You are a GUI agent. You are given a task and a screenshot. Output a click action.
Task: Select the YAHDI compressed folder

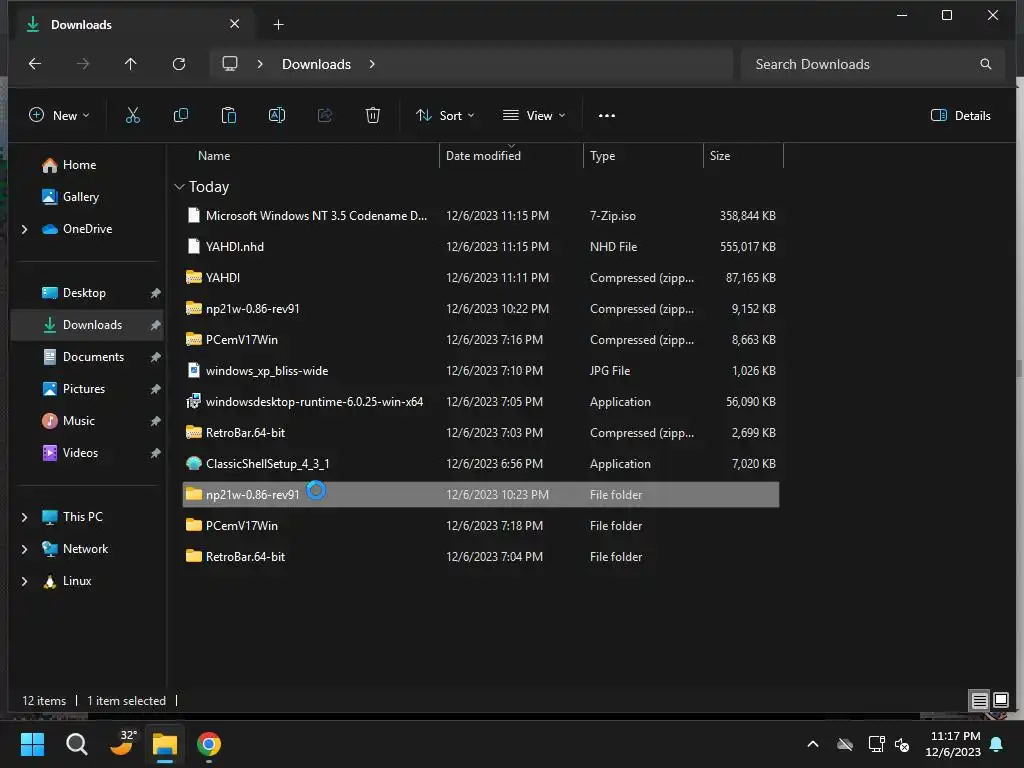481,278
